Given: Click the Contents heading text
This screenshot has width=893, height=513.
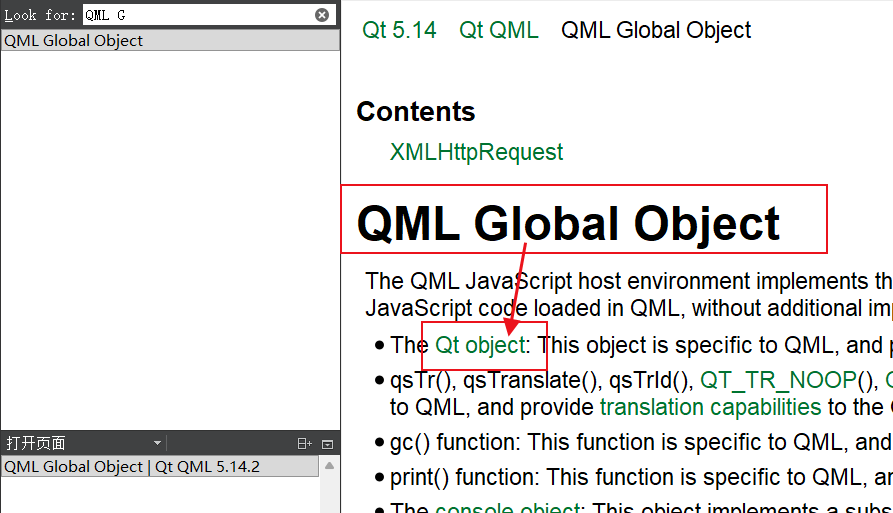Looking at the screenshot, I should pos(416,111).
